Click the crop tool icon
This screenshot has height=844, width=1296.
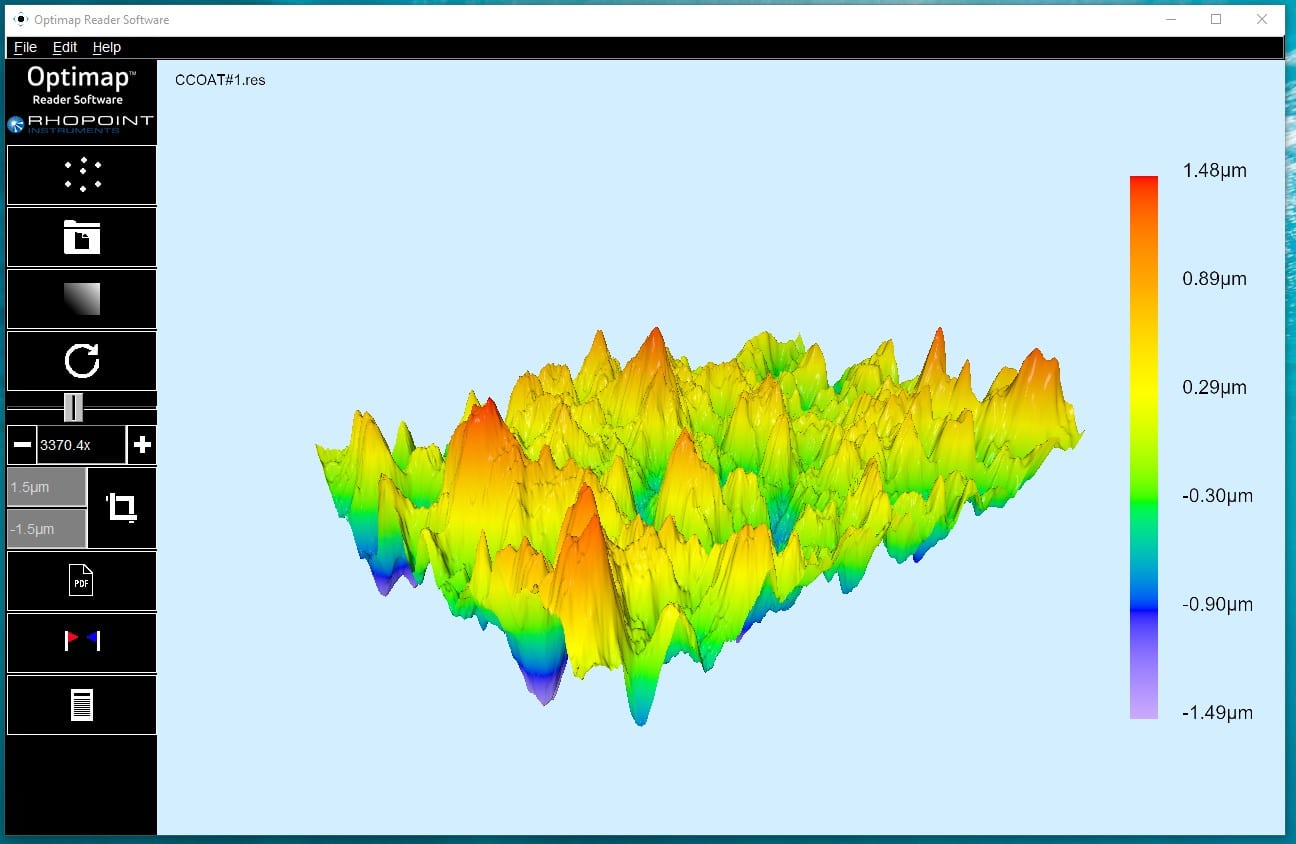122,507
